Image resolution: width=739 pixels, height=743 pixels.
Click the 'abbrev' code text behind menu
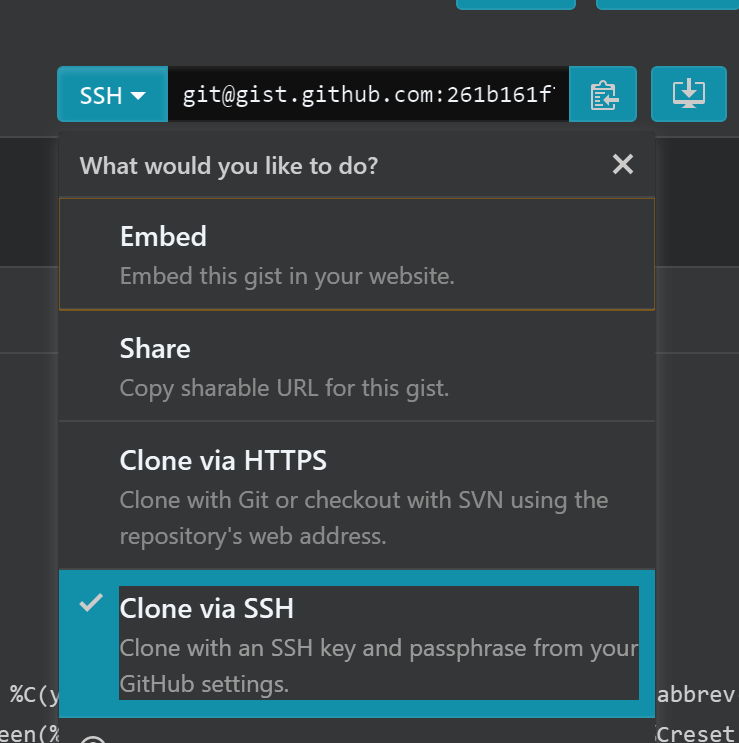click(695, 695)
